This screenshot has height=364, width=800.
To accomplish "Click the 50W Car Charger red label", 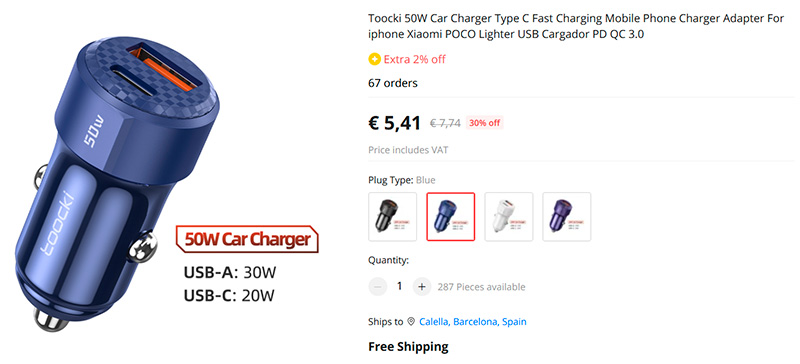I will point(247,239).
